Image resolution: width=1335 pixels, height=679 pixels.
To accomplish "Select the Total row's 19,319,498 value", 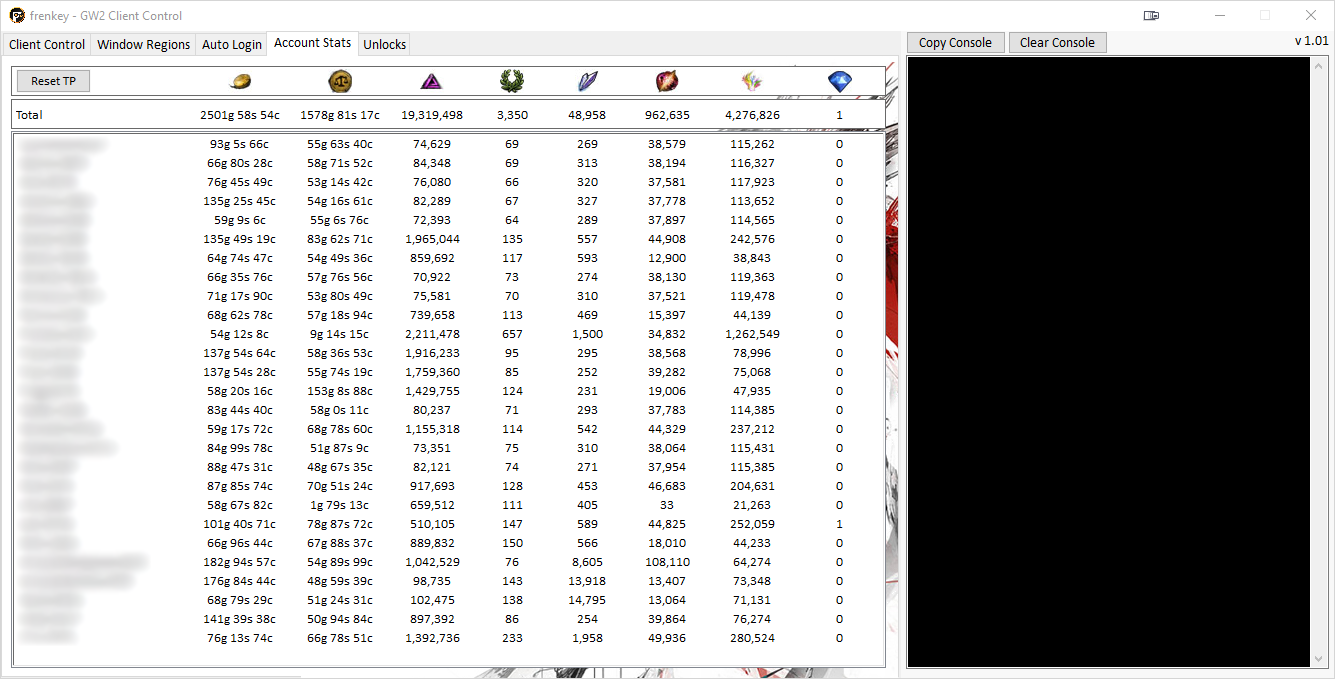I will (x=431, y=115).
